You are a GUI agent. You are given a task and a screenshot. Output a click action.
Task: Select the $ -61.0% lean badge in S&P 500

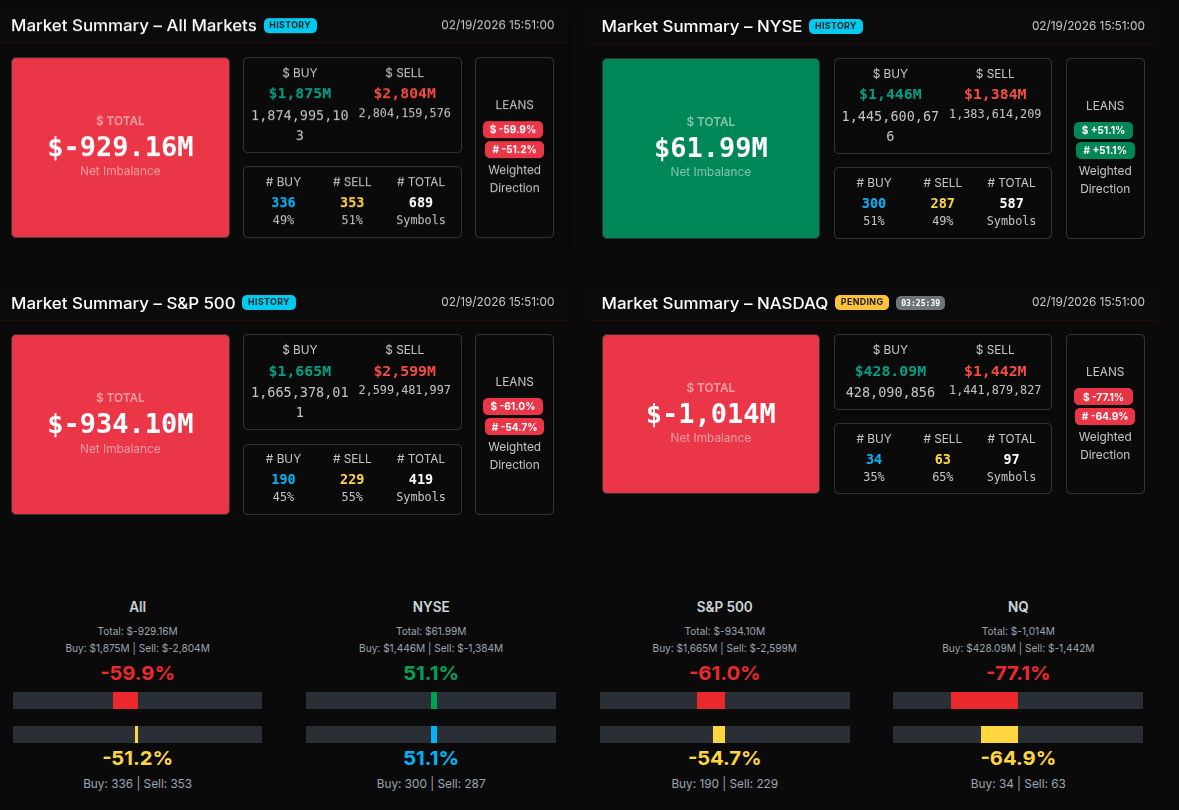tap(513, 406)
